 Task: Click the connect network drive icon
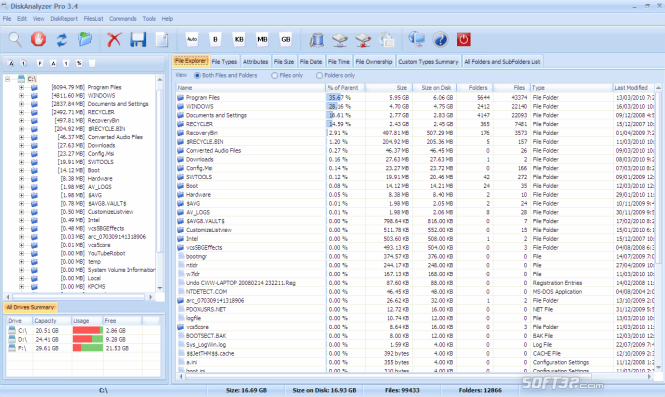click(340, 40)
